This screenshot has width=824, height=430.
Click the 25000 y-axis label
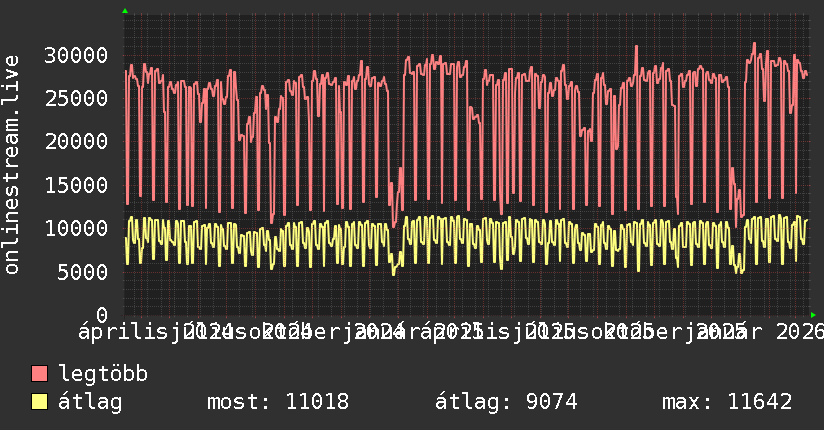76,98
